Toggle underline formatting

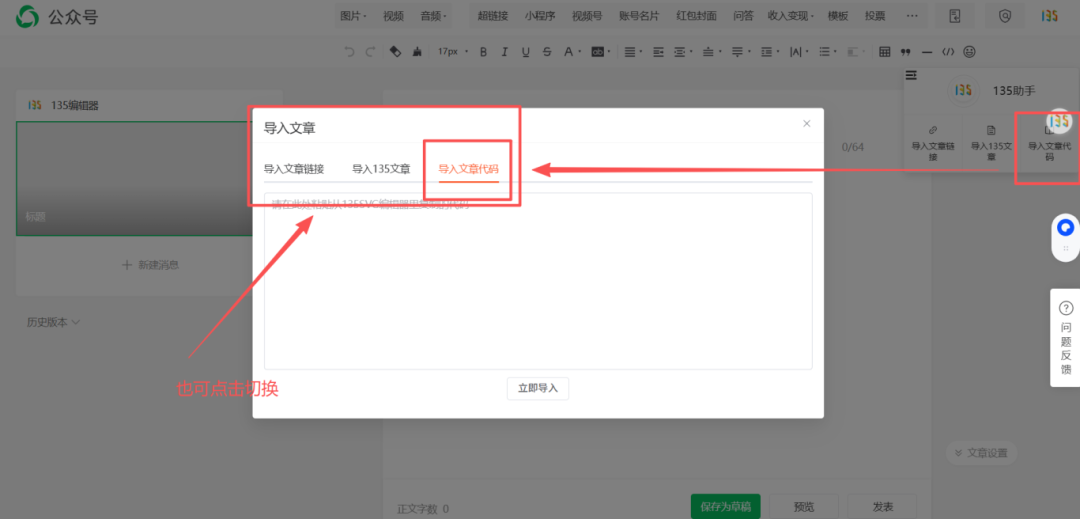[x=526, y=52]
